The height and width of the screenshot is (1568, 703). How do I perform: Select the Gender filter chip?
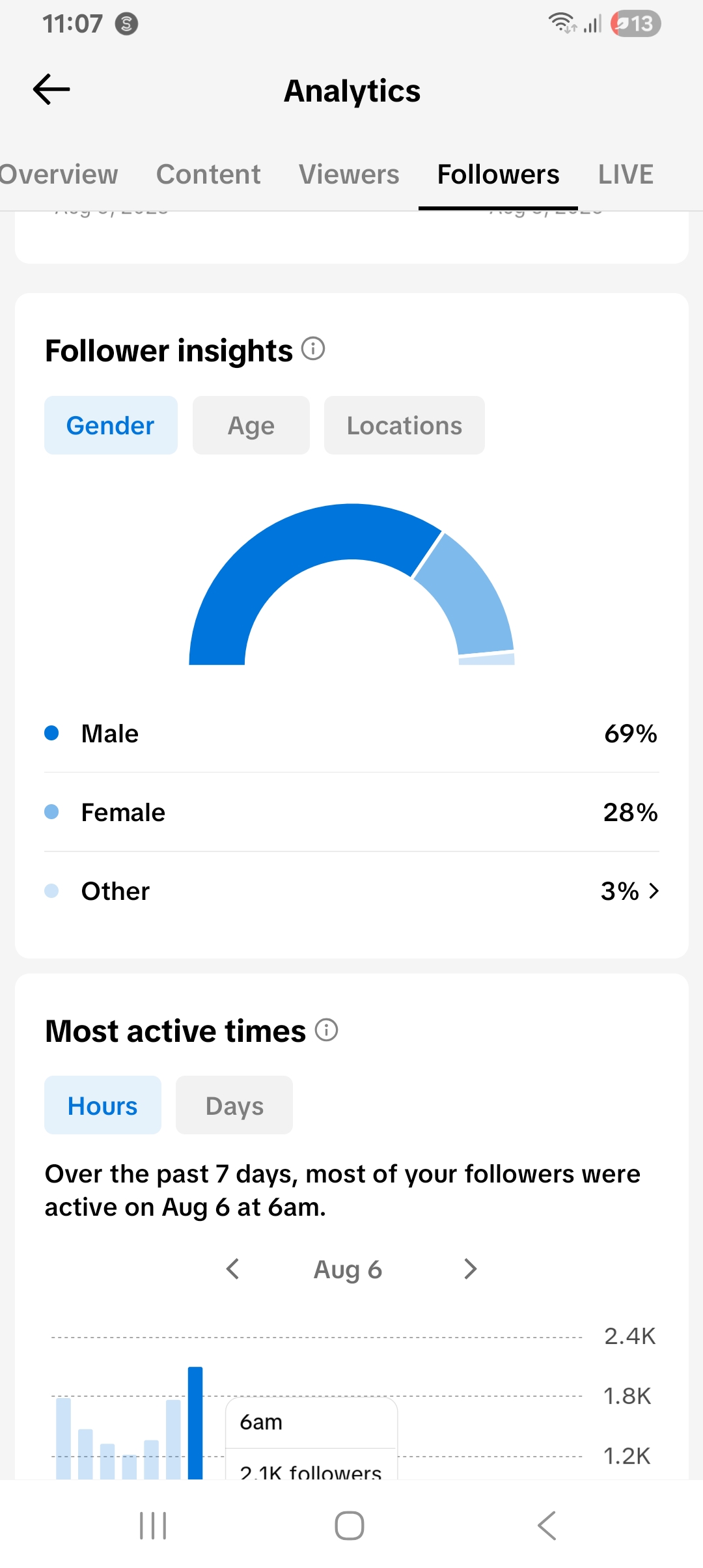pyautogui.click(x=111, y=425)
